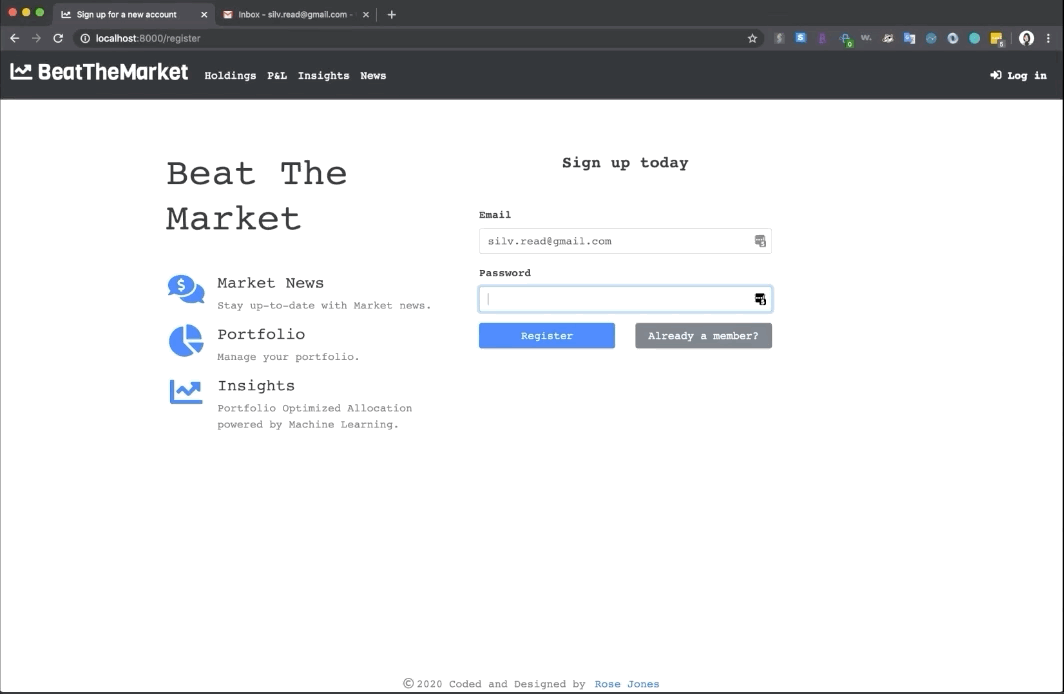The height and width of the screenshot is (694, 1064).
Task: Click the light blue ring extension icon
Action: click(953, 39)
